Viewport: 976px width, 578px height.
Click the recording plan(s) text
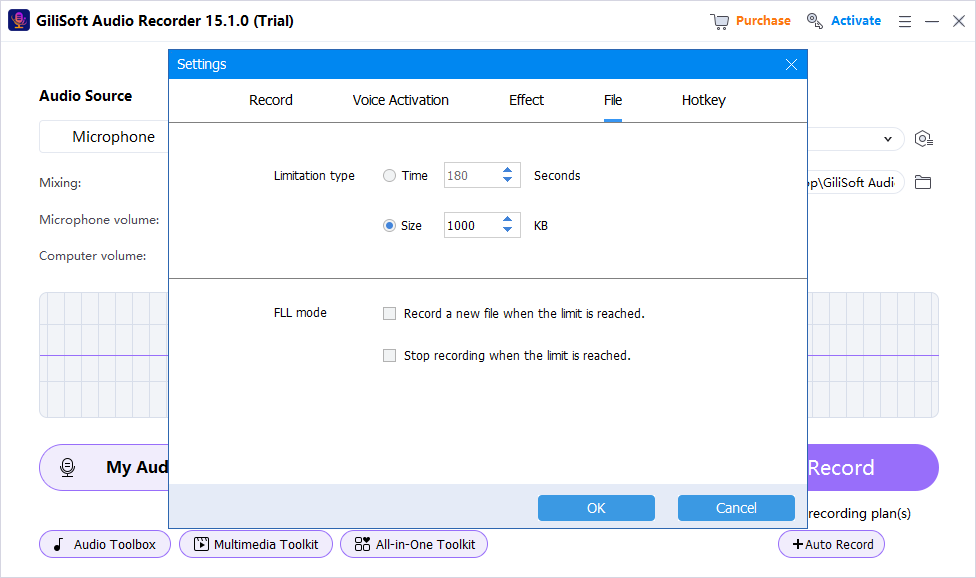(859, 513)
